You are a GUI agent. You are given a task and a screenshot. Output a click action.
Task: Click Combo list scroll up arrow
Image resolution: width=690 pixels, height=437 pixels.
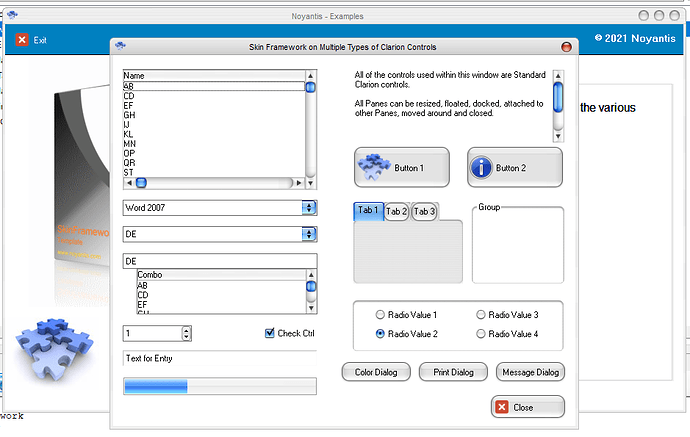click(311, 275)
